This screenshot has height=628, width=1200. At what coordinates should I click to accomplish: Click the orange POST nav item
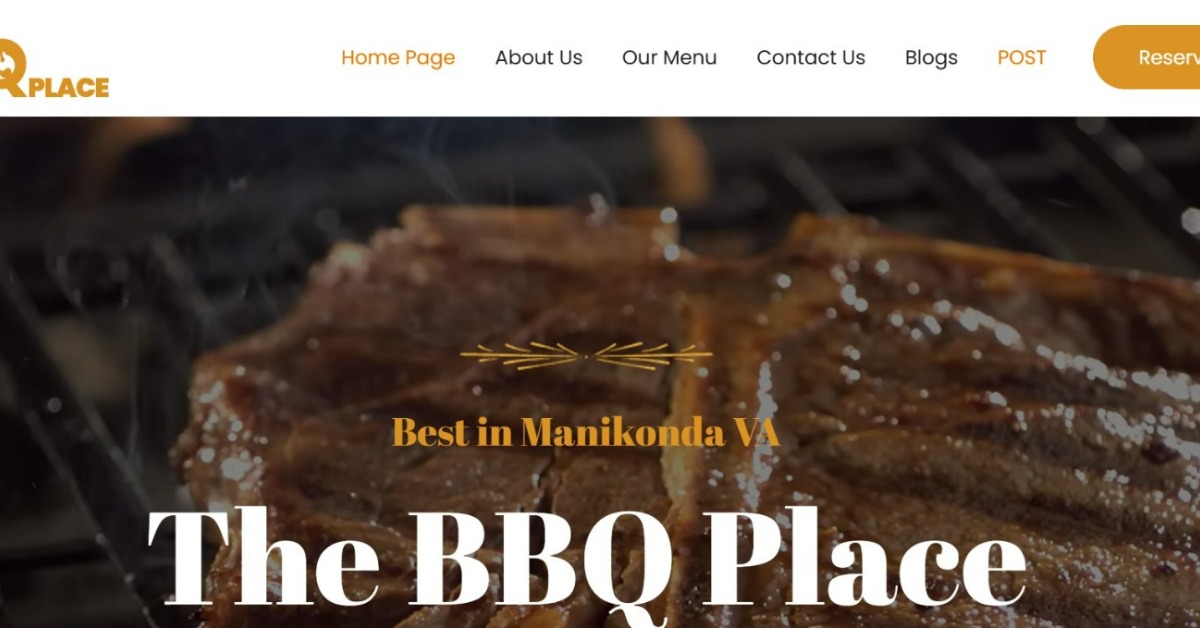pos(1022,58)
